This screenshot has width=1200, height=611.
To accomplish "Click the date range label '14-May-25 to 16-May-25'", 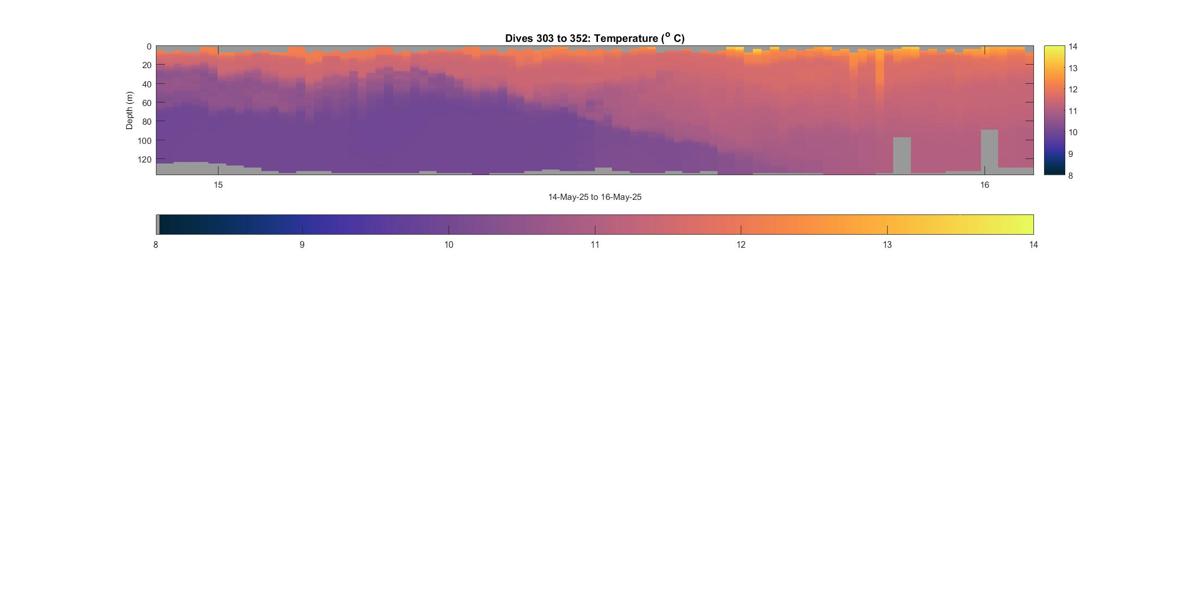I will click(x=595, y=197).
